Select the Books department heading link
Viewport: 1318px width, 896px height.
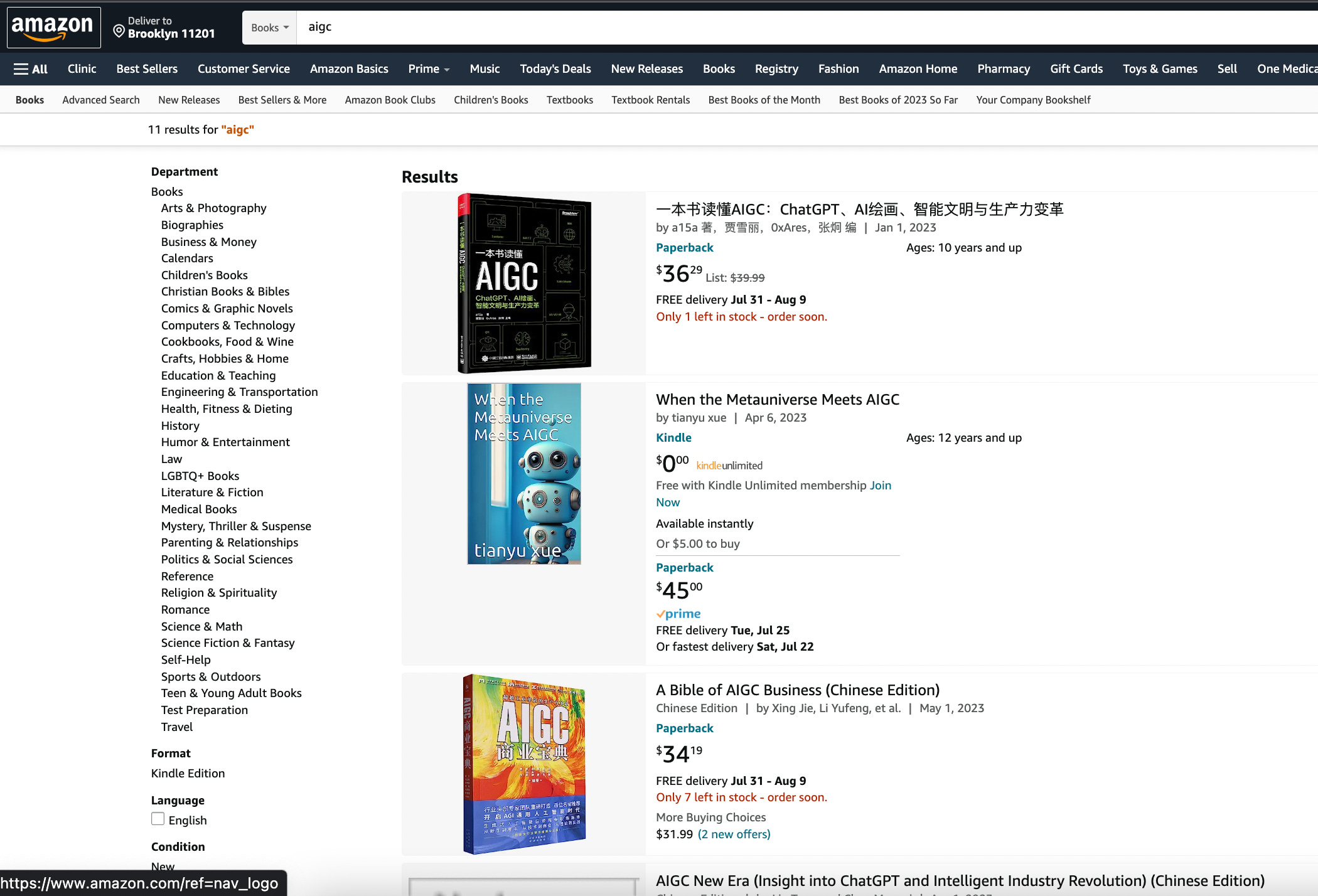coord(167,191)
